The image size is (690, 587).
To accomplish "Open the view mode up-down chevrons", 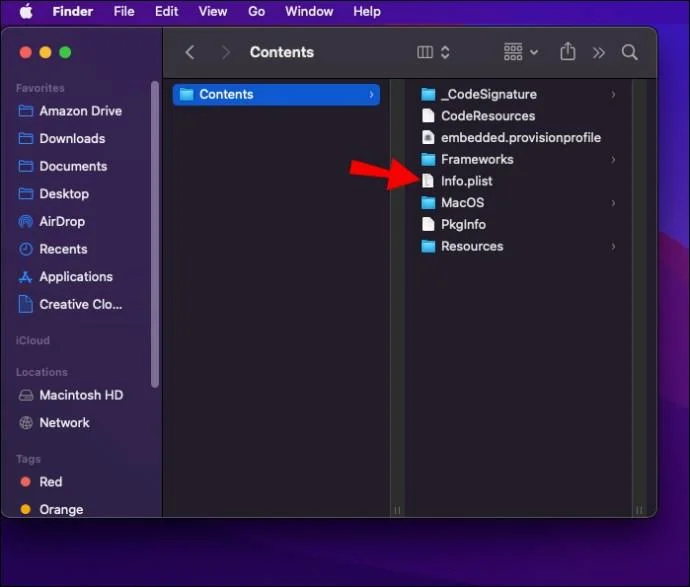I will pos(445,52).
